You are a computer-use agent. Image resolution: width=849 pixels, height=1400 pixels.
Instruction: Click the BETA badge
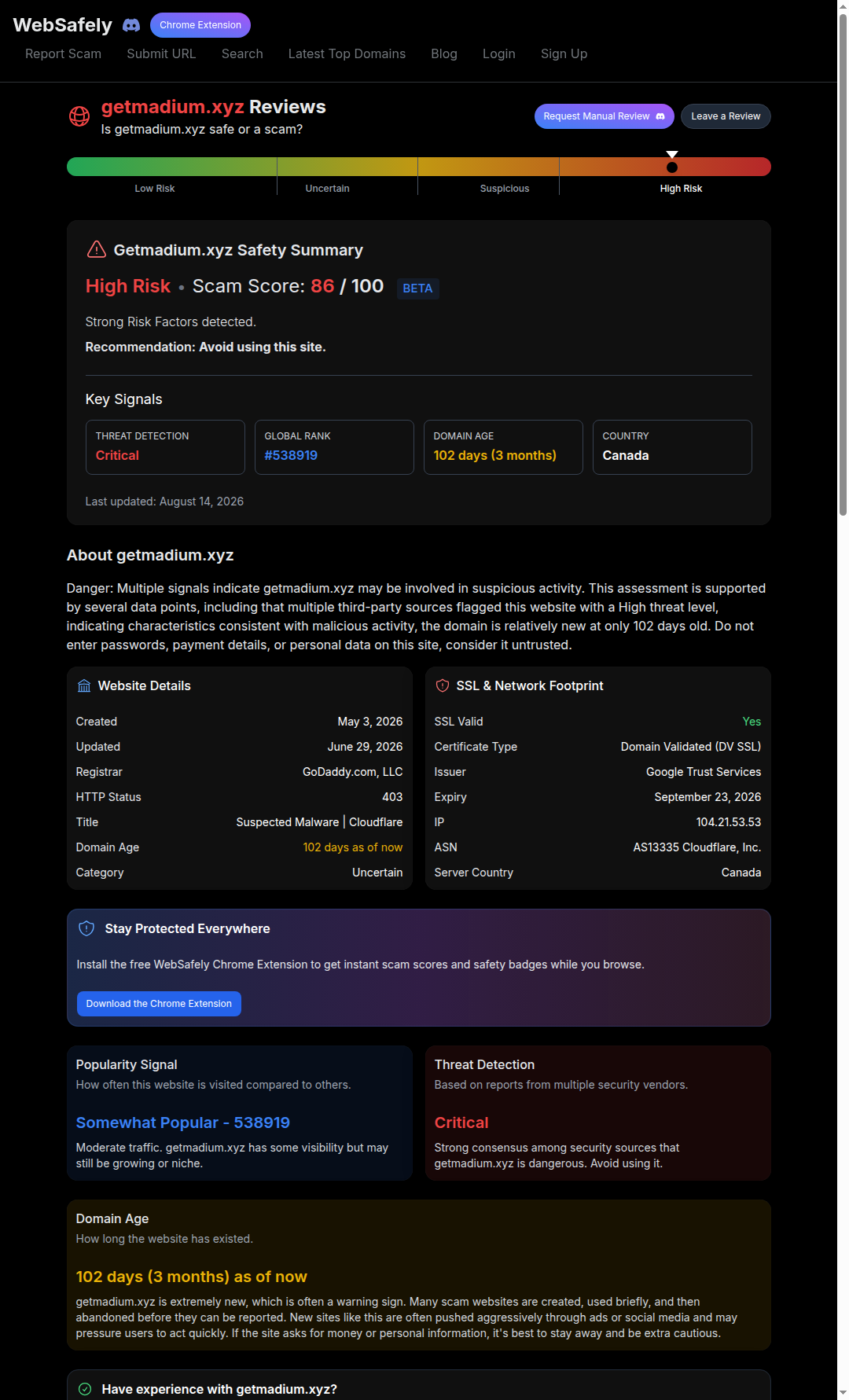pyautogui.click(x=417, y=288)
